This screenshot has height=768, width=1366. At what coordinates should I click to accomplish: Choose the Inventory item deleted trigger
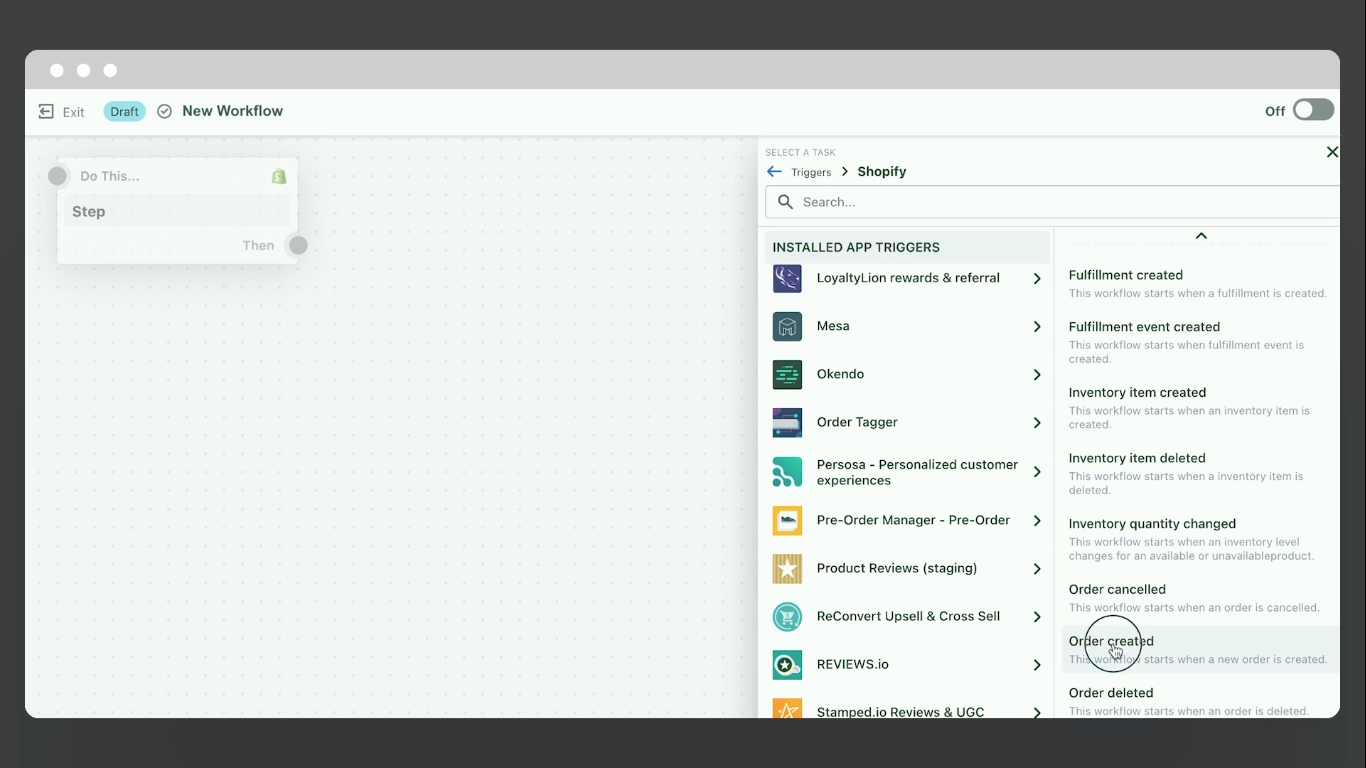pos(1198,473)
